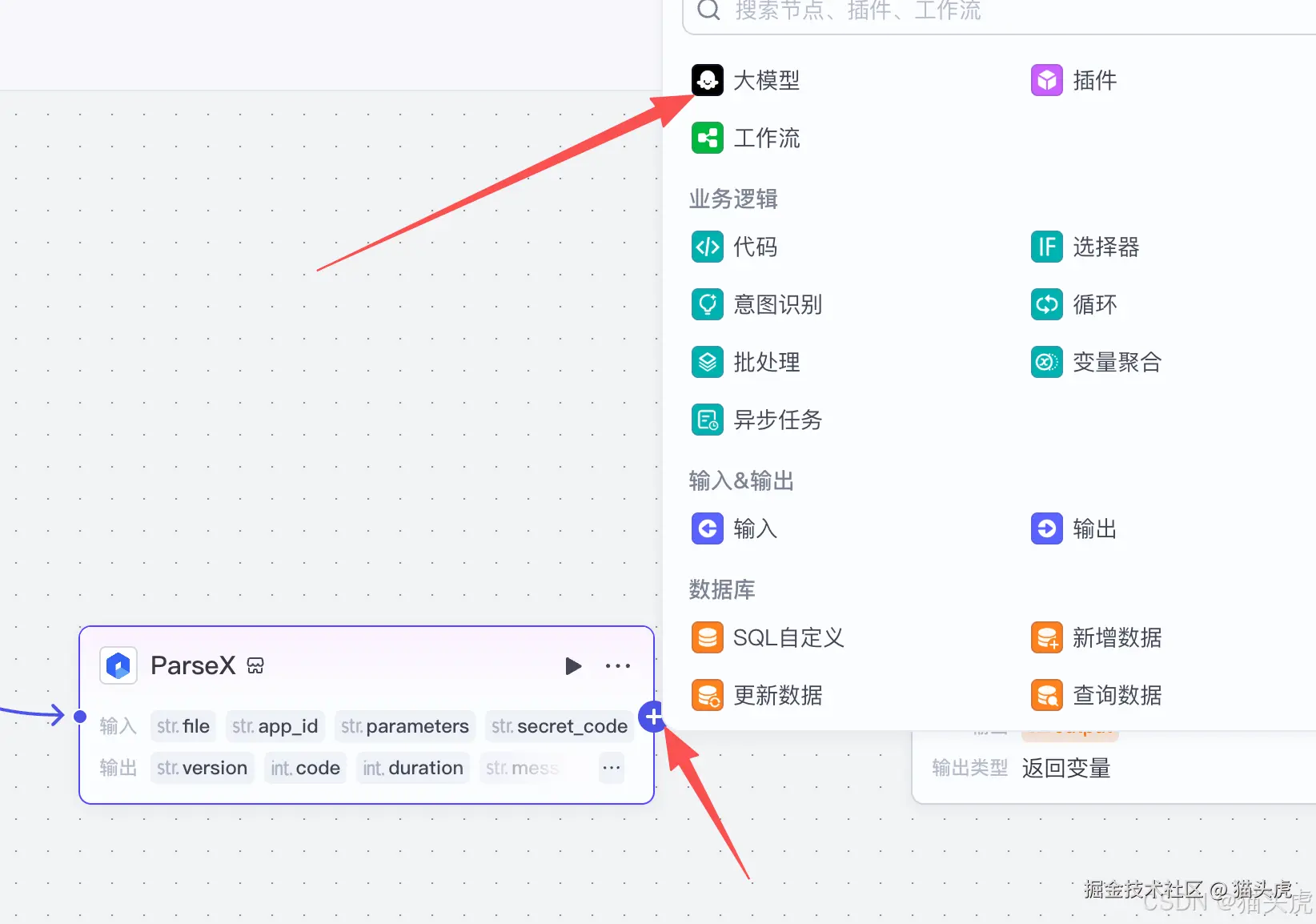Run the ParseX node
Viewport: 1316px width, 924px height.
click(573, 665)
